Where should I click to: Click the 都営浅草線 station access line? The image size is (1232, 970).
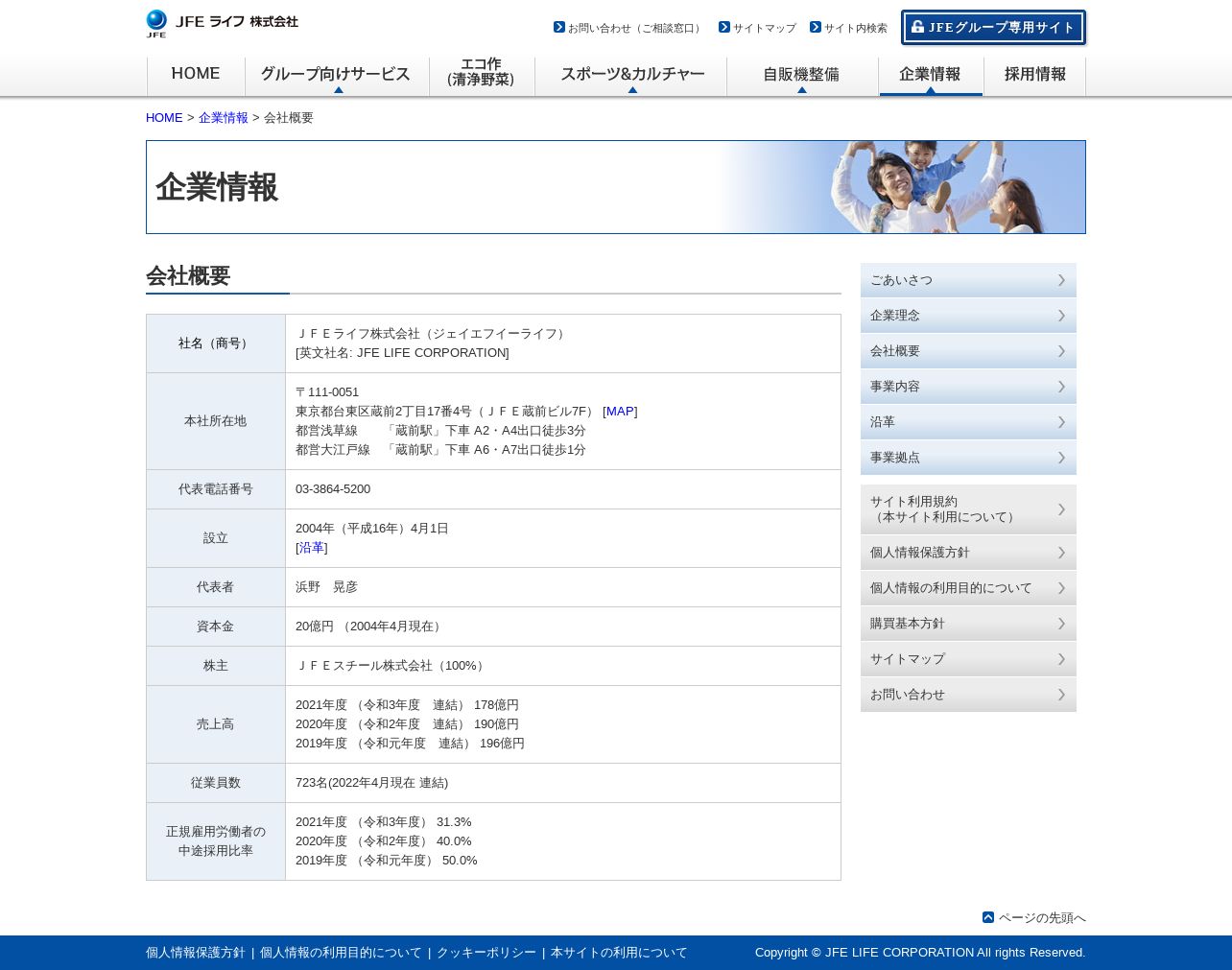pyautogui.click(x=440, y=431)
